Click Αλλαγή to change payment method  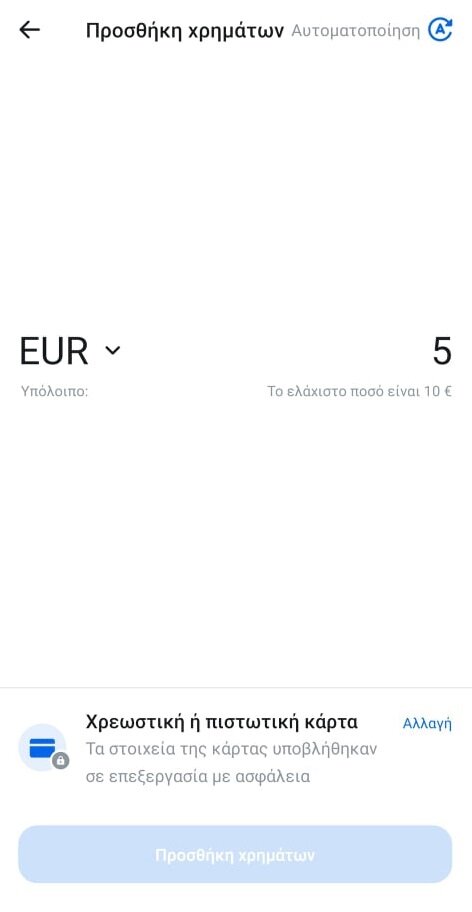pyautogui.click(x=427, y=723)
